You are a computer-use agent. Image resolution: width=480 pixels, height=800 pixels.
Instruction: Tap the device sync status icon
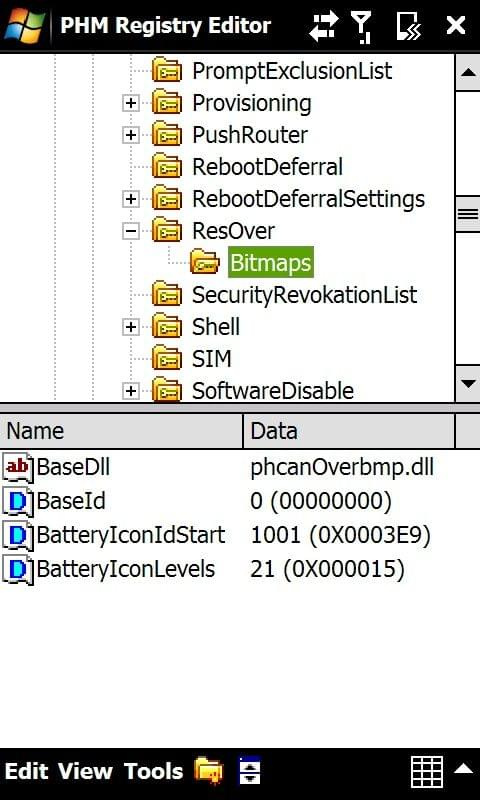(x=409, y=26)
